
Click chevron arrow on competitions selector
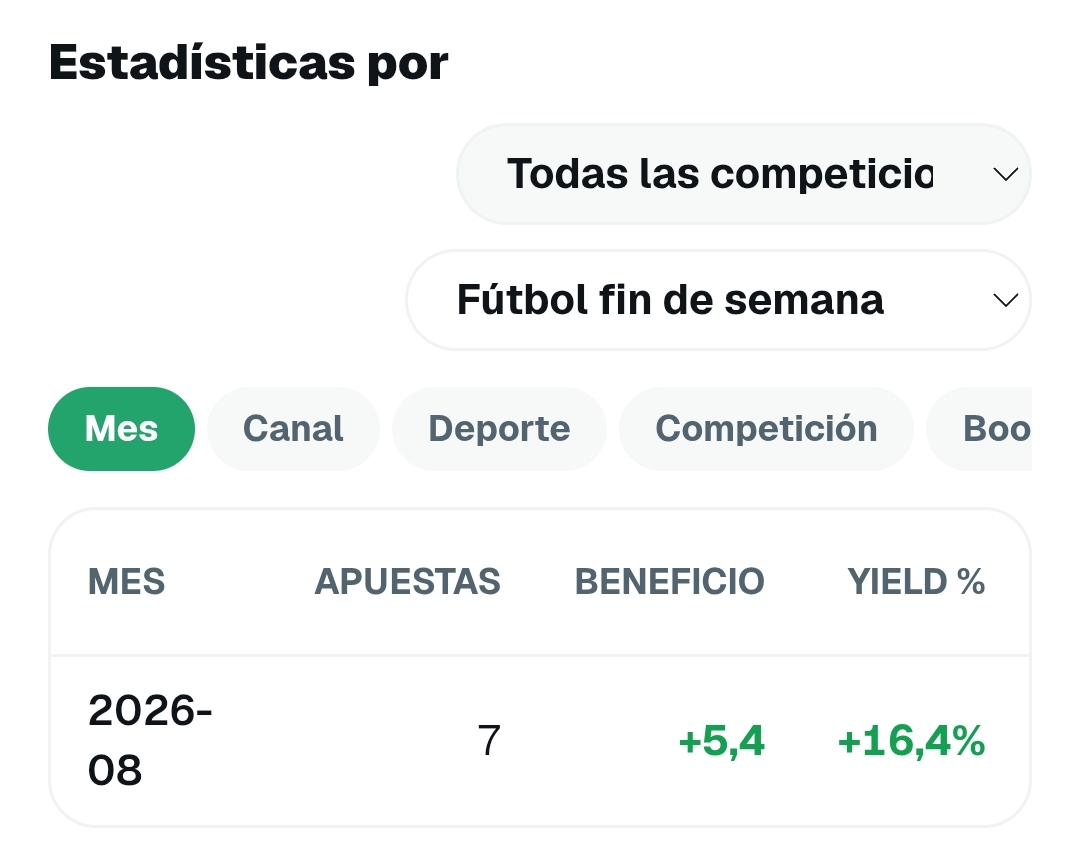pyautogui.click(x=1006, y=174)
